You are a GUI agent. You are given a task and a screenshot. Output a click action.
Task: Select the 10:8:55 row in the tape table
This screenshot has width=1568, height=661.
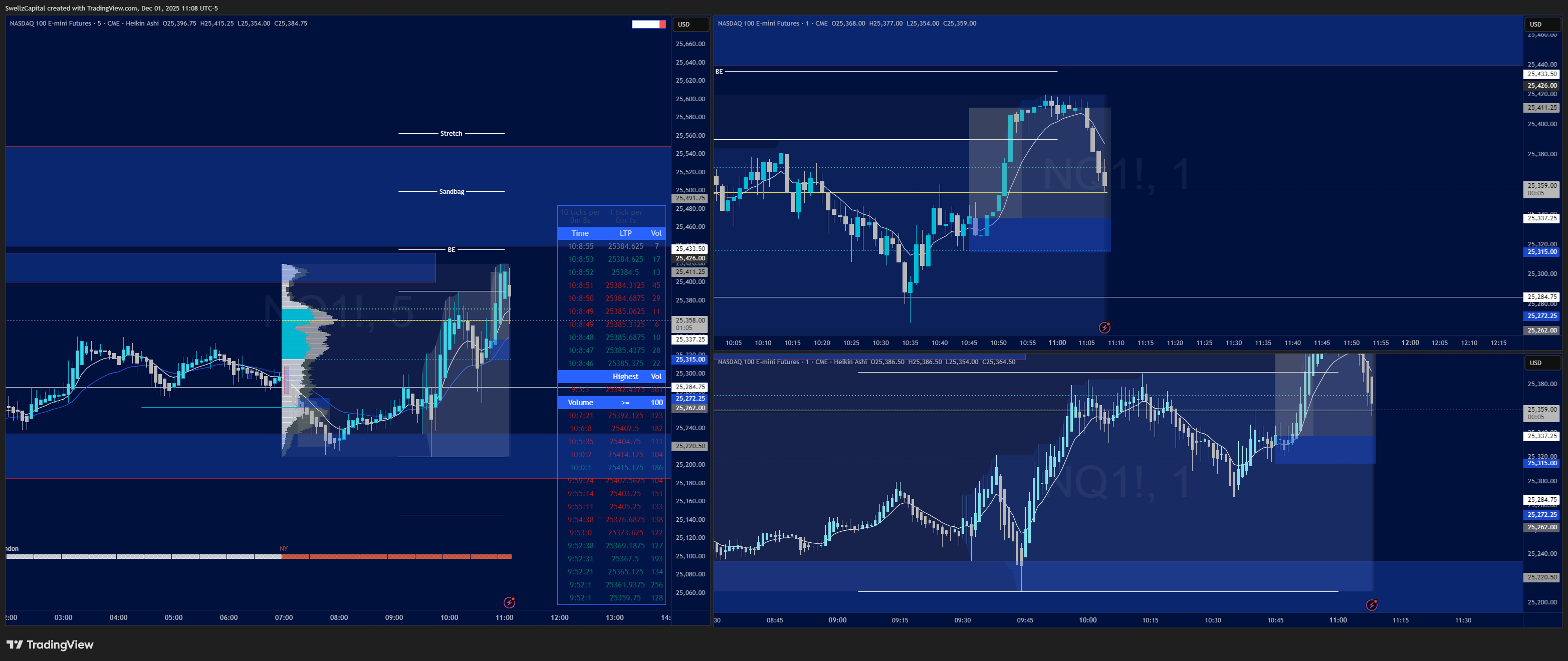click(612, 246)
